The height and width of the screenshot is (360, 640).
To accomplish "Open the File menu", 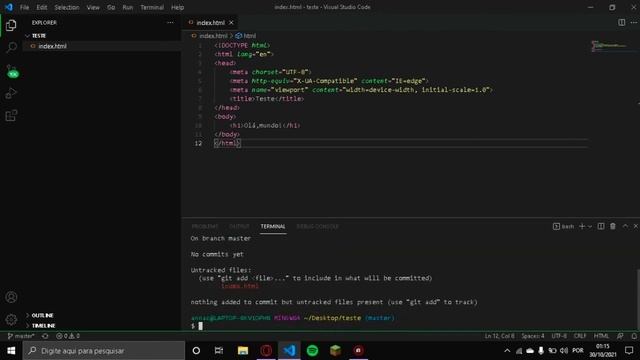I will point(24,7).
